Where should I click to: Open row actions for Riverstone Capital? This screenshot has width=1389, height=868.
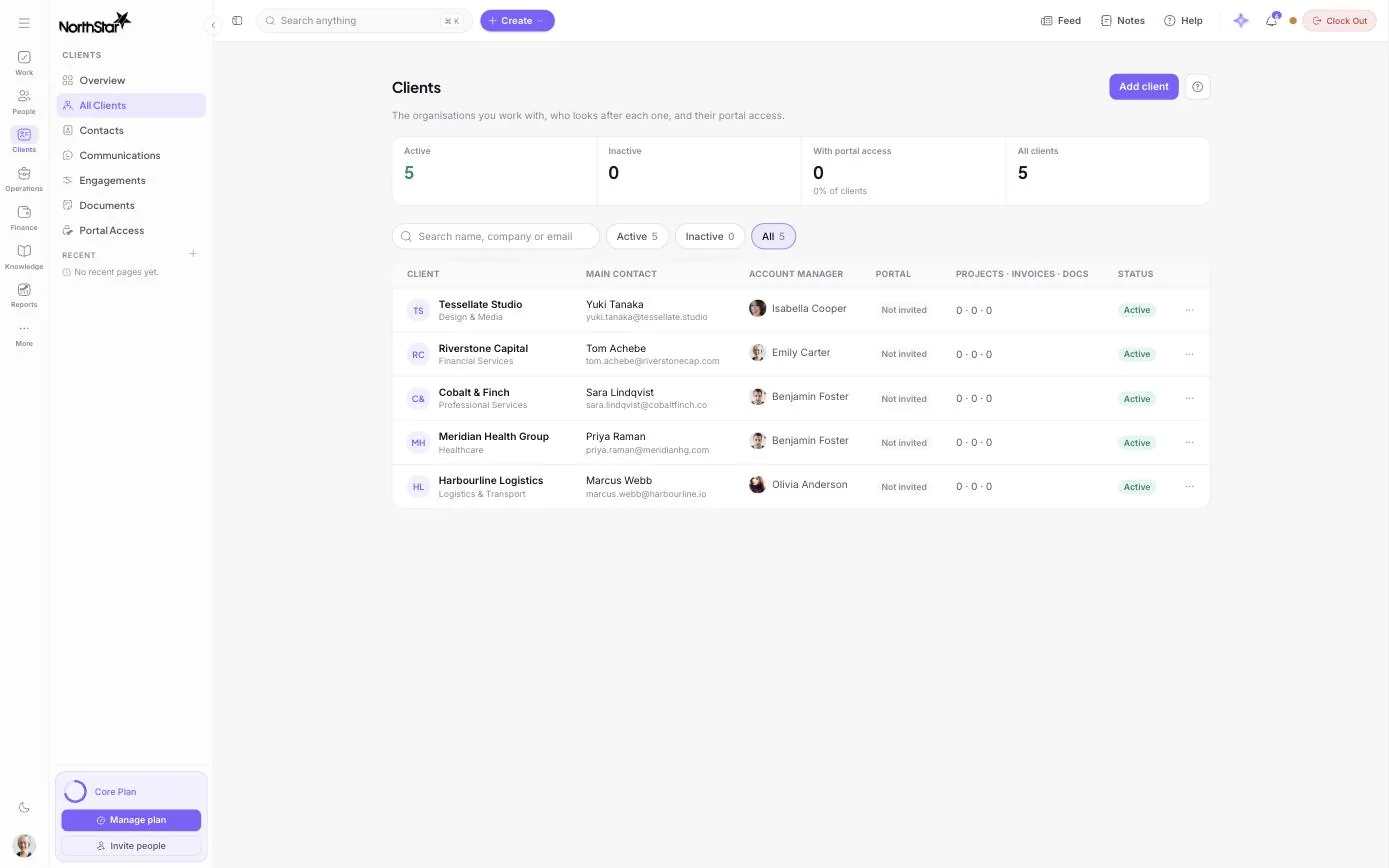point(1189,354)
